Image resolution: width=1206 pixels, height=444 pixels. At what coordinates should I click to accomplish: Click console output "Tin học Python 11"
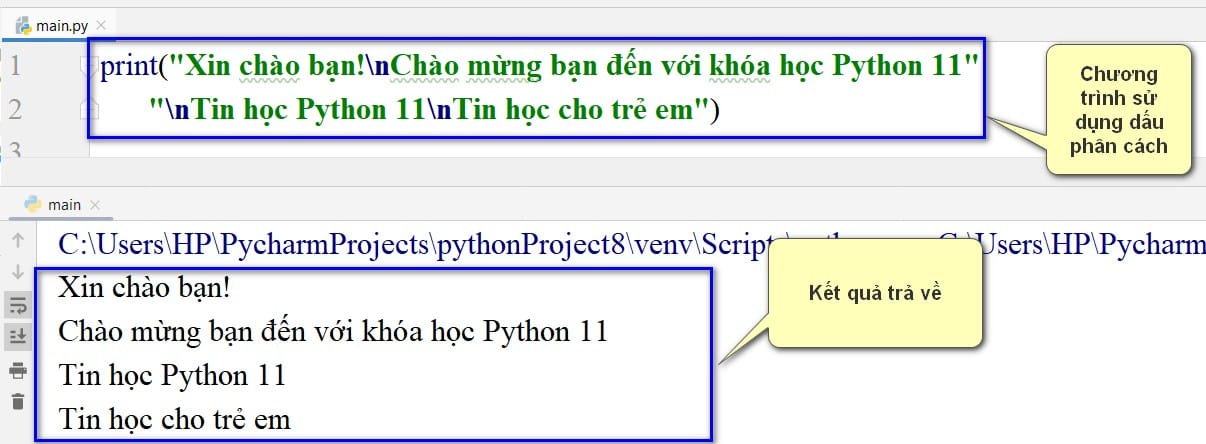click(172, 376)
